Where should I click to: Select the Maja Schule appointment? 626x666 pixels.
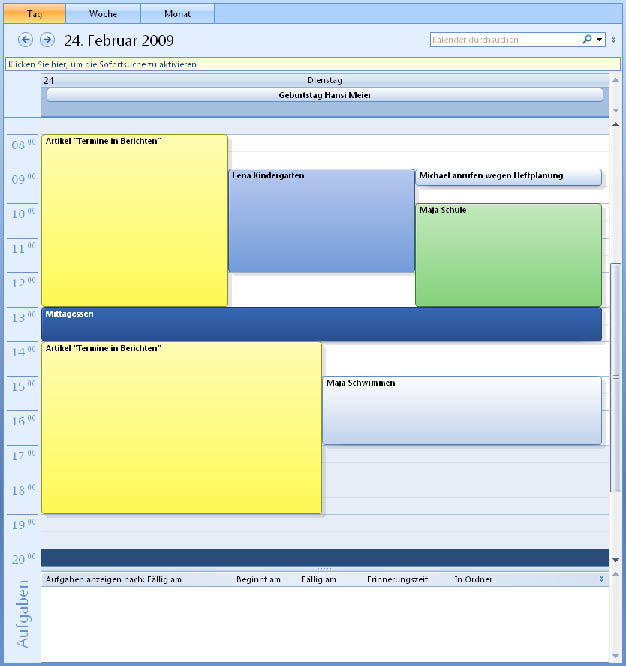[x=508, y=255]
